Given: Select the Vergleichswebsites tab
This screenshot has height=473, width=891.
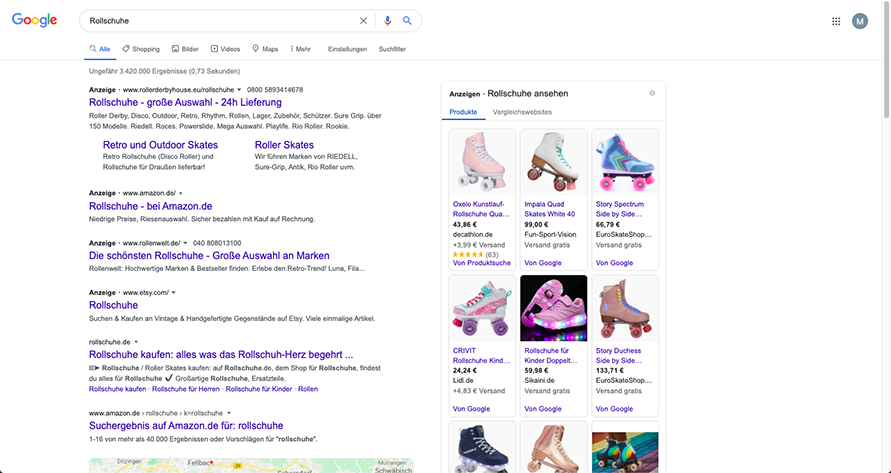Looking at the screenshot, I should (x=522, y=112).
